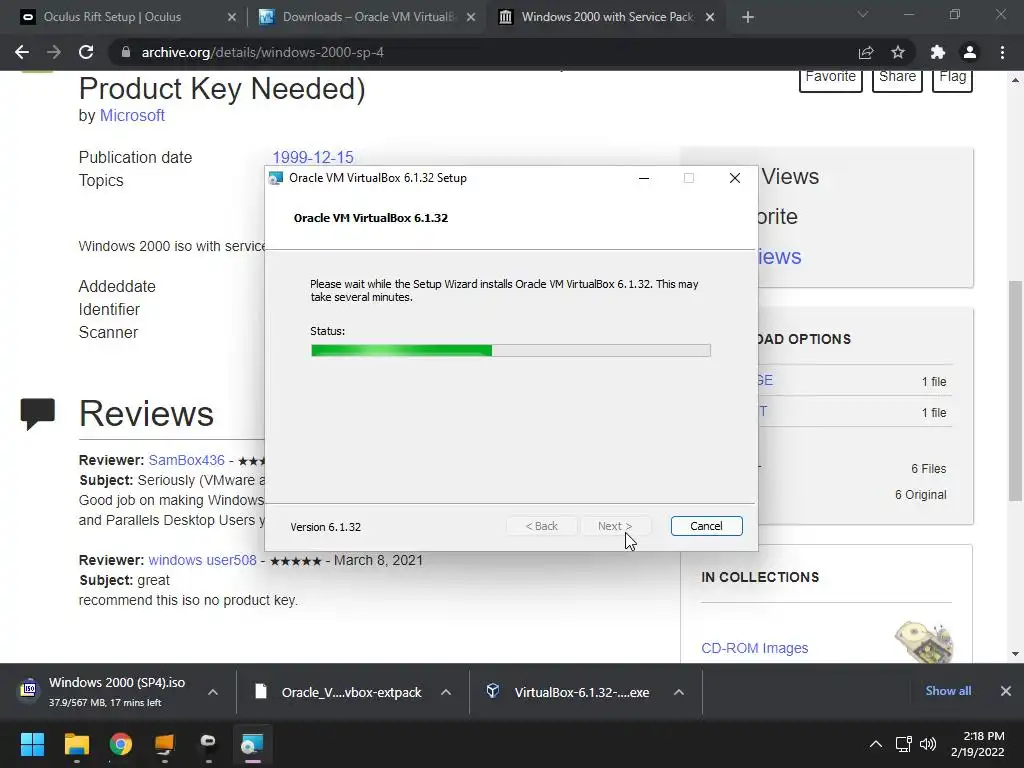The height and width of the screenshot is (768, 1024).
Task: Open the Oculus app on taskbar
Action: 208,744
